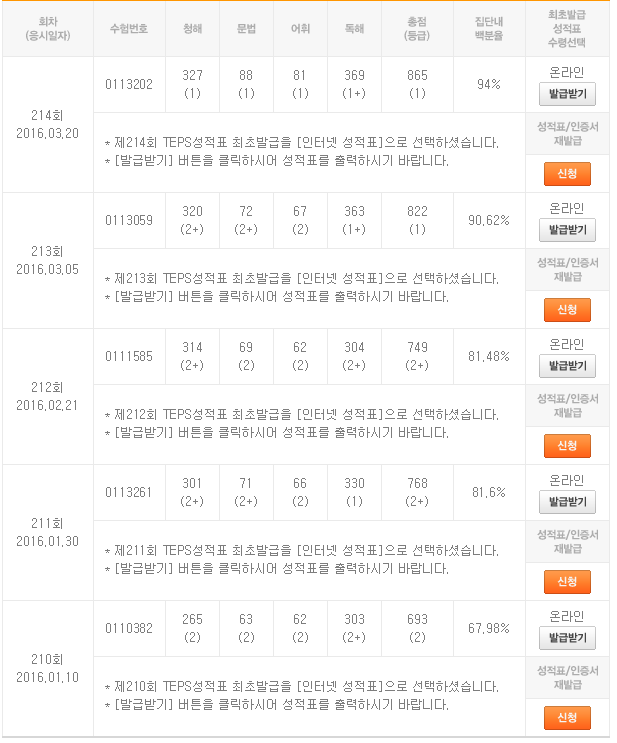Click orange 신청 button for 211회 reissue
The width and height of the screenshot is (617, 743).
[x=567, y=582]
